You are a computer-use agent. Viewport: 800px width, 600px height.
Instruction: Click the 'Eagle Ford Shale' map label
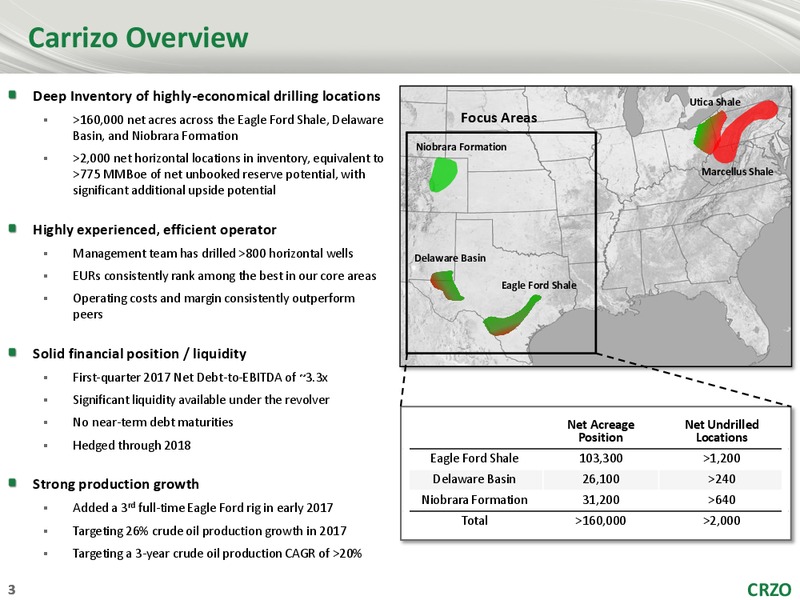click(x=539, y=285)
